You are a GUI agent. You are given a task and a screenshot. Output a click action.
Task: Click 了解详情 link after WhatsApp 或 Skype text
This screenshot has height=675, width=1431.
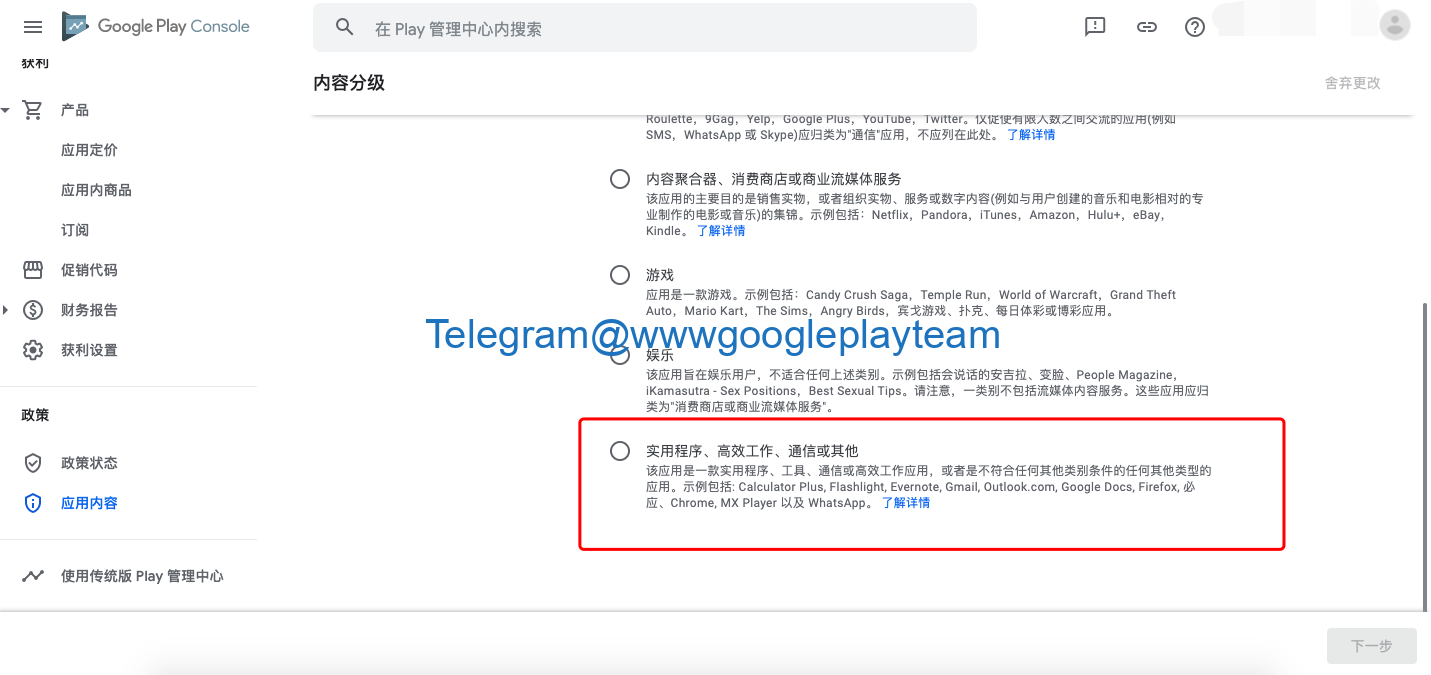click(x=1030, y=134)
